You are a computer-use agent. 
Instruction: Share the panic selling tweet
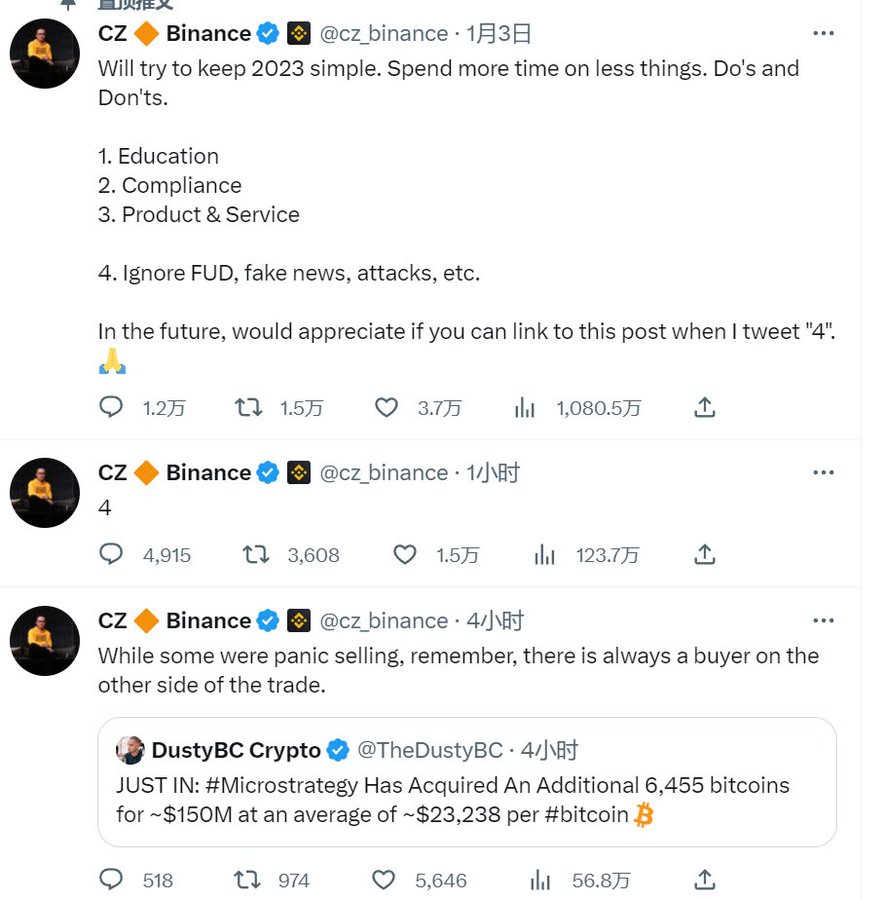[704, 879]
